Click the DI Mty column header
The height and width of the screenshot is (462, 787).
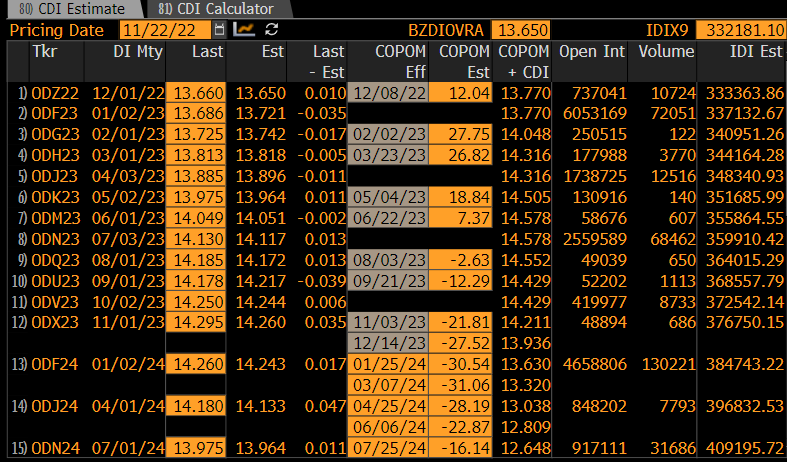(125, 61)
